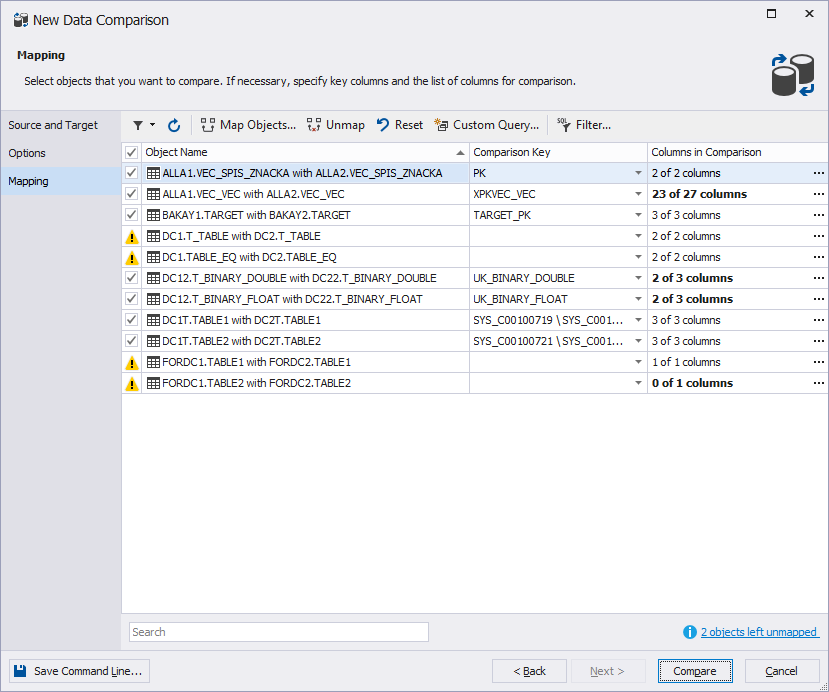829x692 pixels.
Task: Switch to the Options page
Action: point(28,153)
